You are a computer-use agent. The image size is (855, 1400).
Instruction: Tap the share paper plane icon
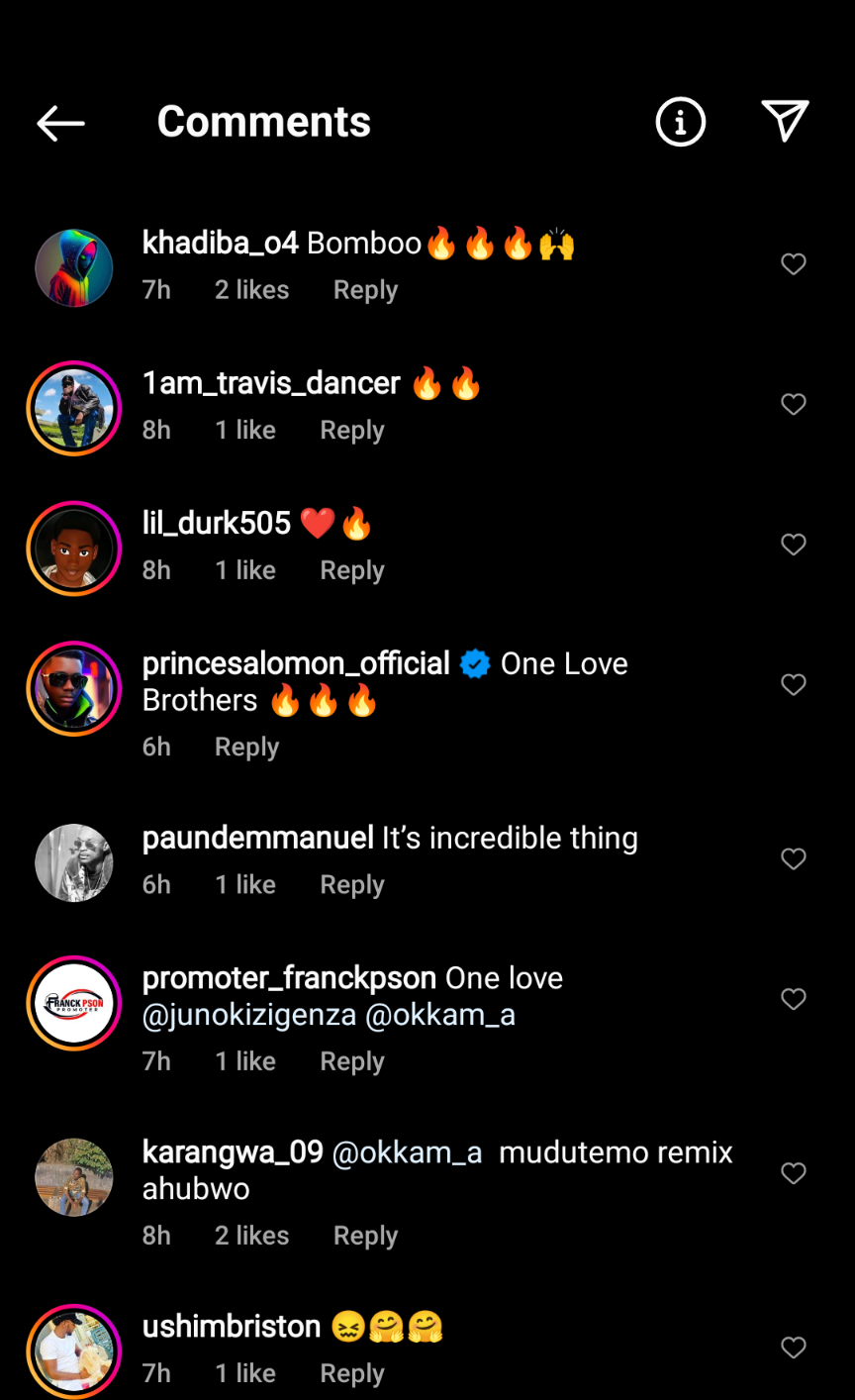coord(786,121)
